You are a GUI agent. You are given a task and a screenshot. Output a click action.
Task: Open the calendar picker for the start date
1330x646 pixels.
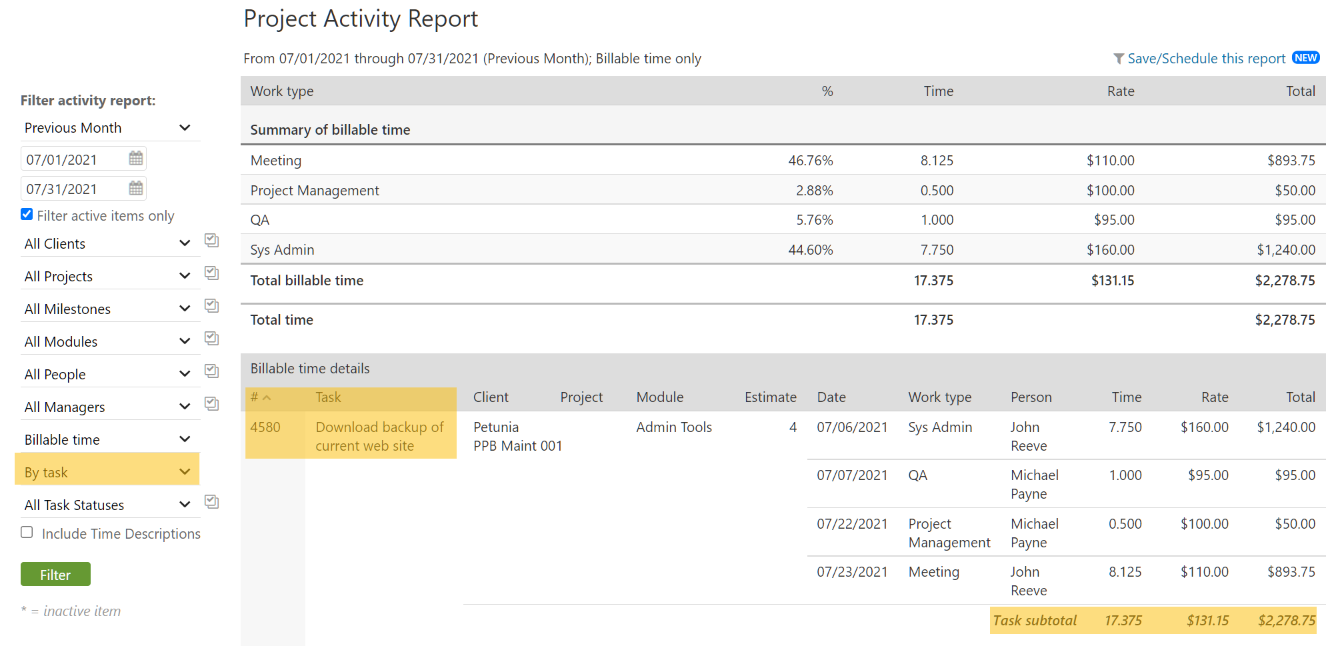pyautogui.click(x=135, y=158)
